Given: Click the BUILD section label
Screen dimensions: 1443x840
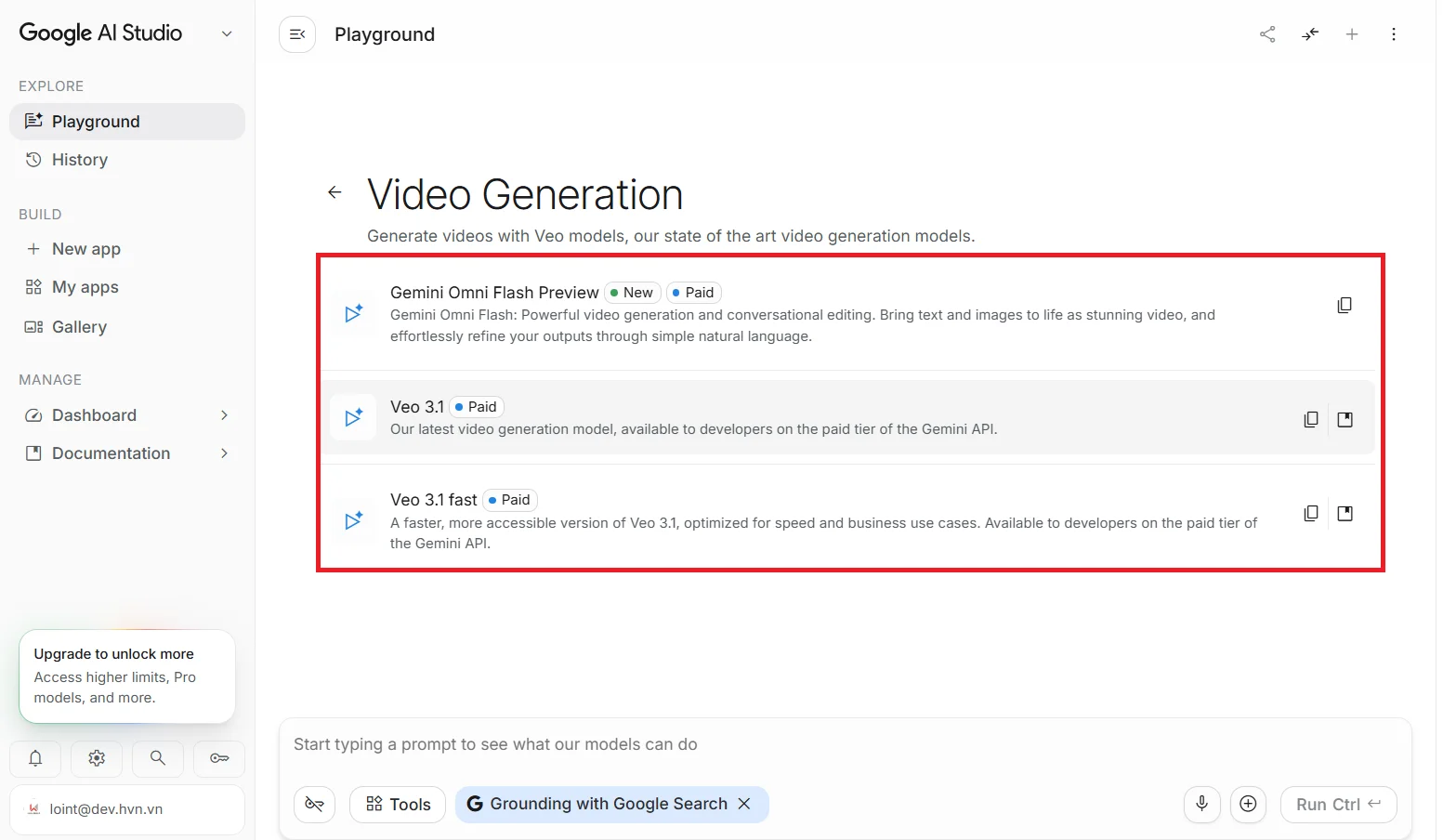Looking at the screenshot, I should point(40,215).
